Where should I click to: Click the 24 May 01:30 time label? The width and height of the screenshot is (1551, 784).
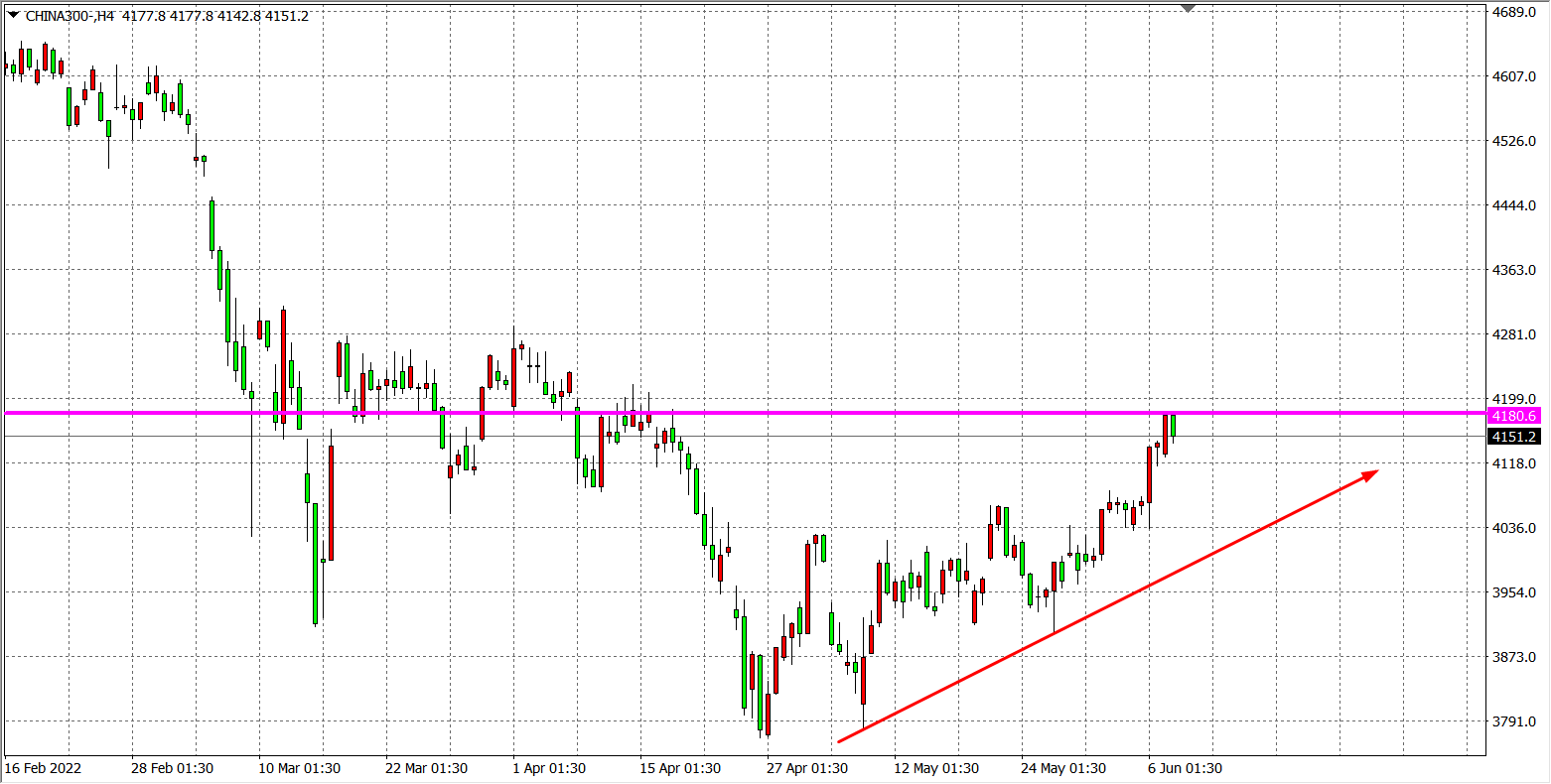1063,769
